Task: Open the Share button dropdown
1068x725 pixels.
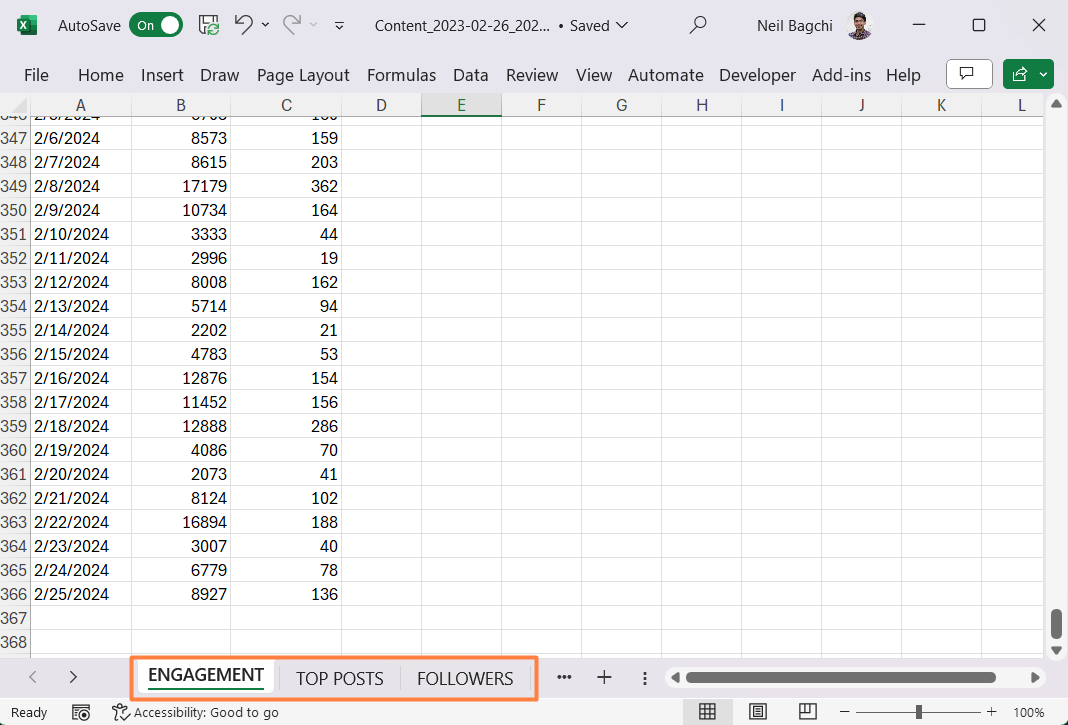Action: 1042,74
